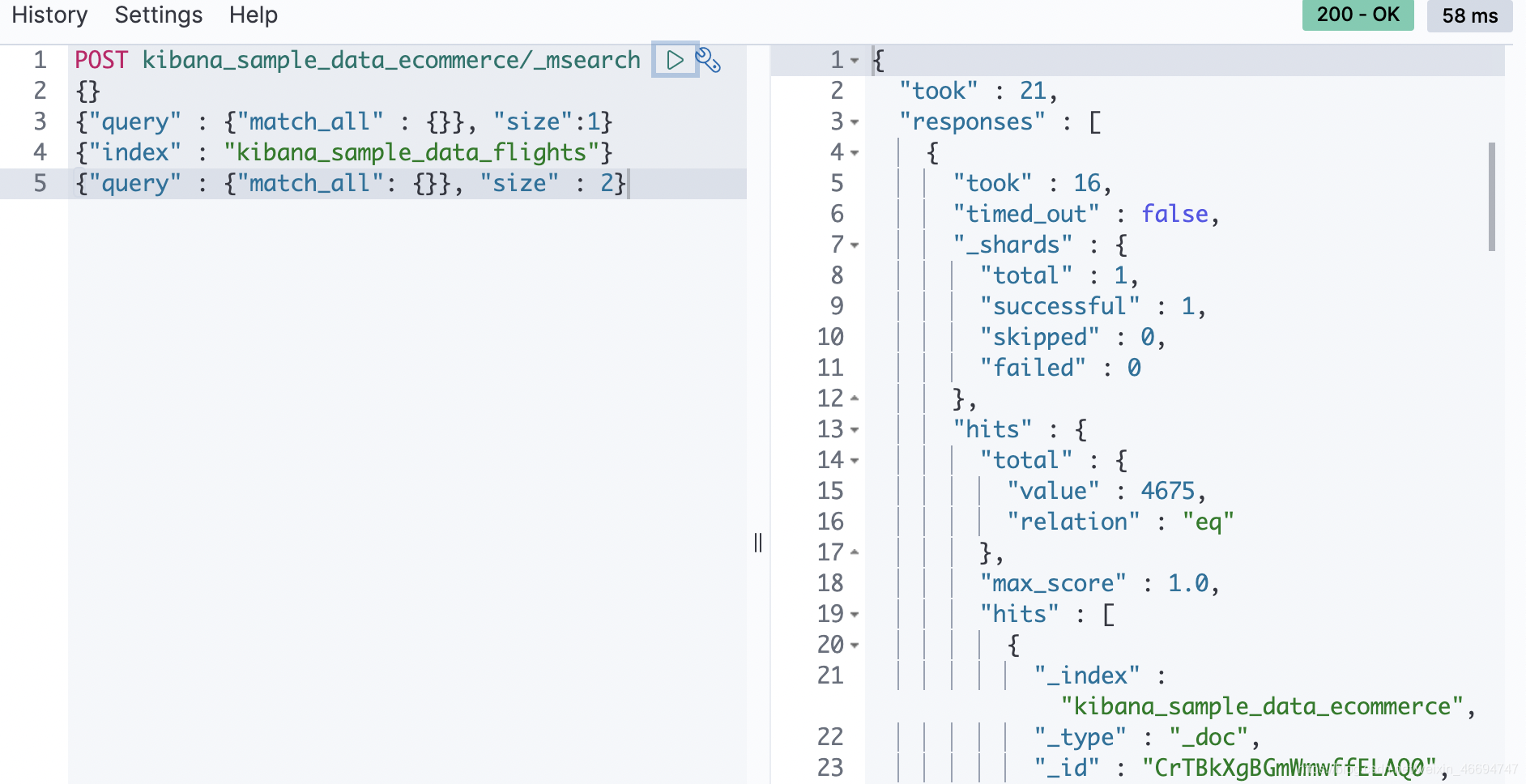Collapse the outer hits object at line 13
1526x784 pixels.
tap(855, 430)
